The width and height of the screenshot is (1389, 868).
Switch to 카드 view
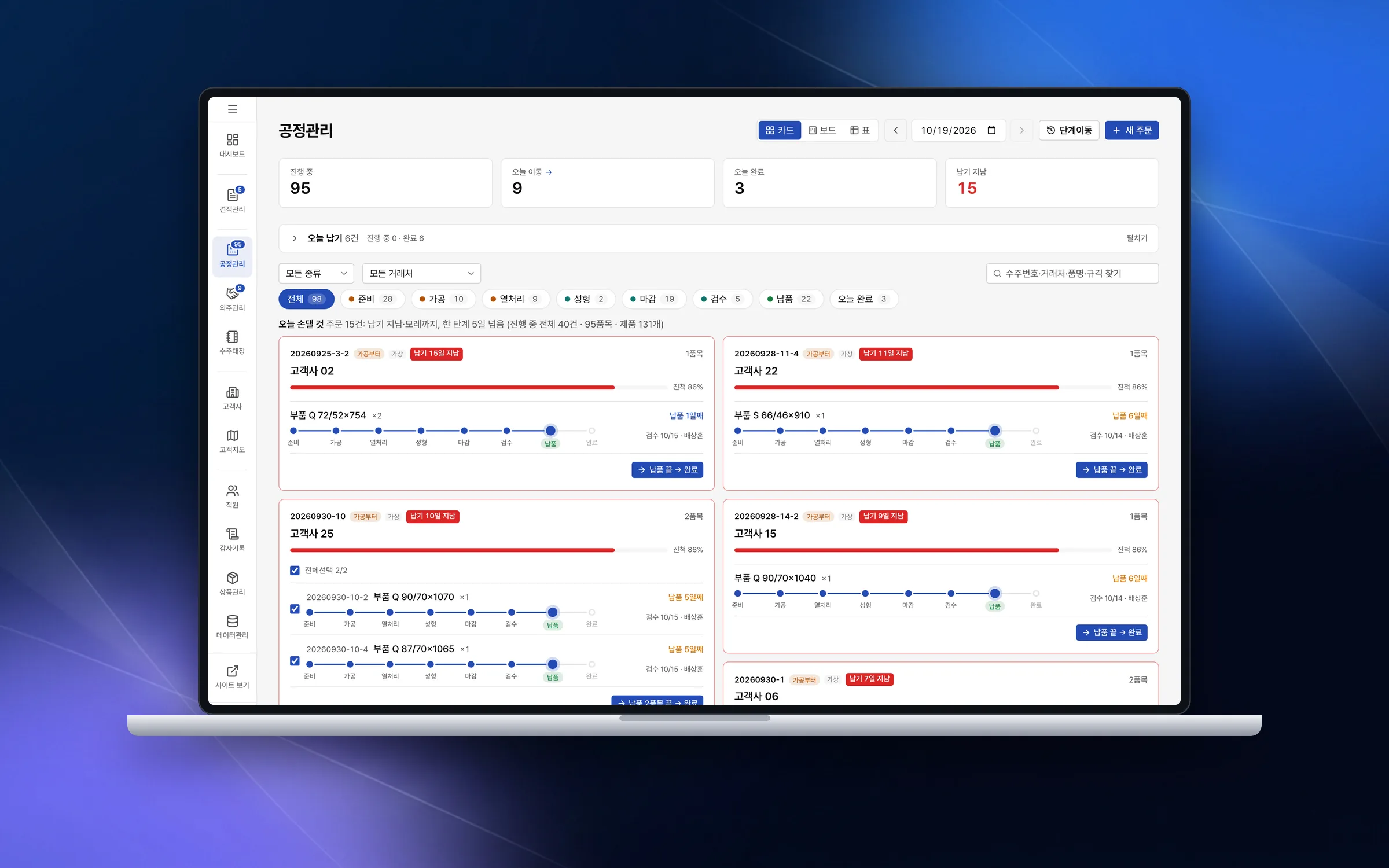coord(780,130)
